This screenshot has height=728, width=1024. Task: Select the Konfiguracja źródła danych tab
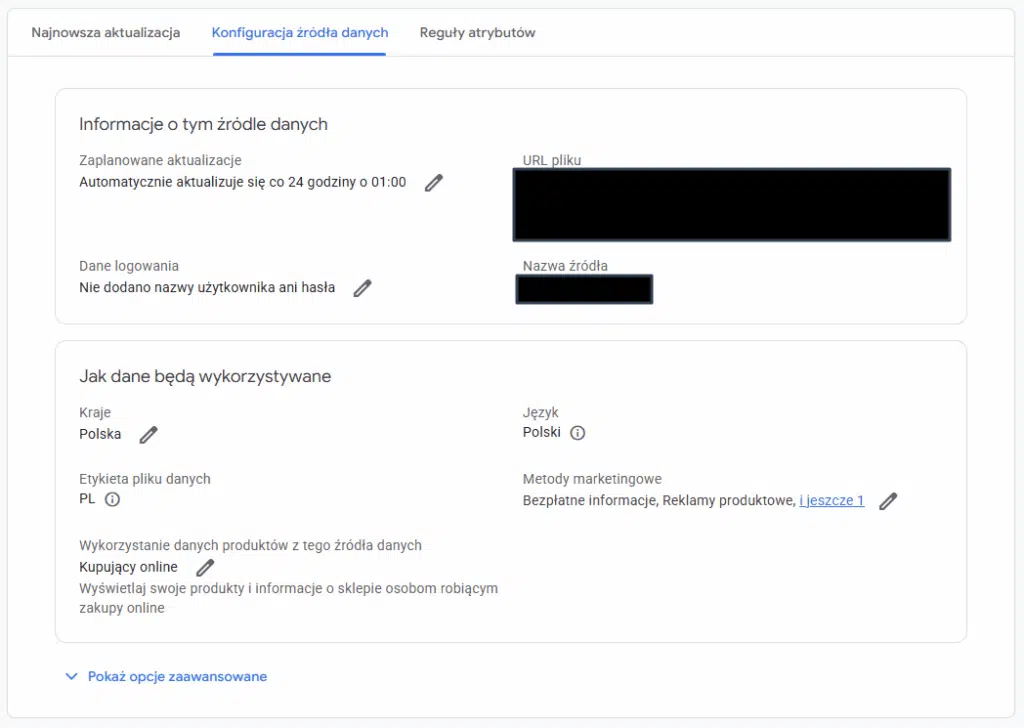tap(300, 32)
